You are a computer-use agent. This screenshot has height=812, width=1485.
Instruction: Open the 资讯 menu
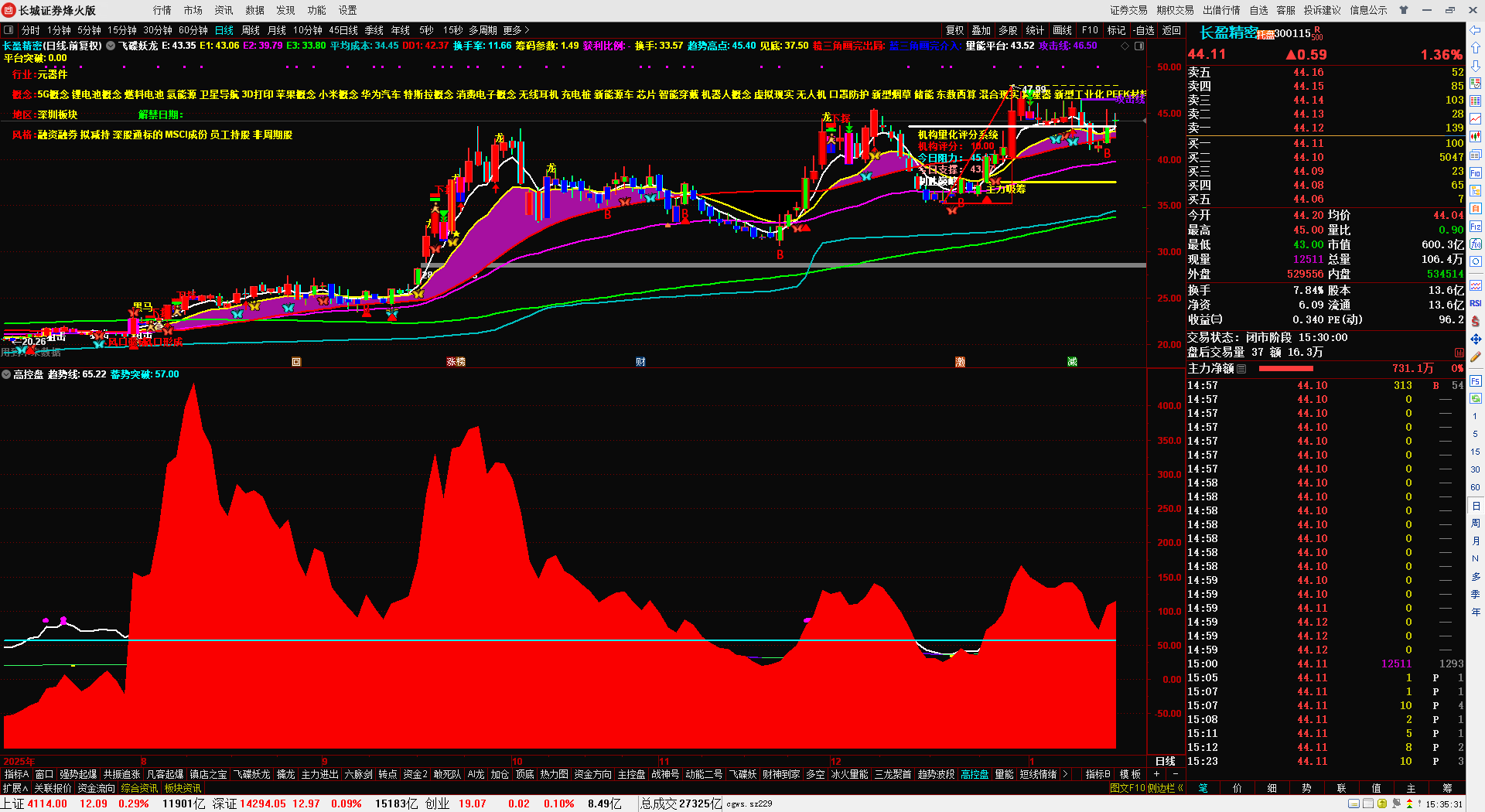coord(224,10)
